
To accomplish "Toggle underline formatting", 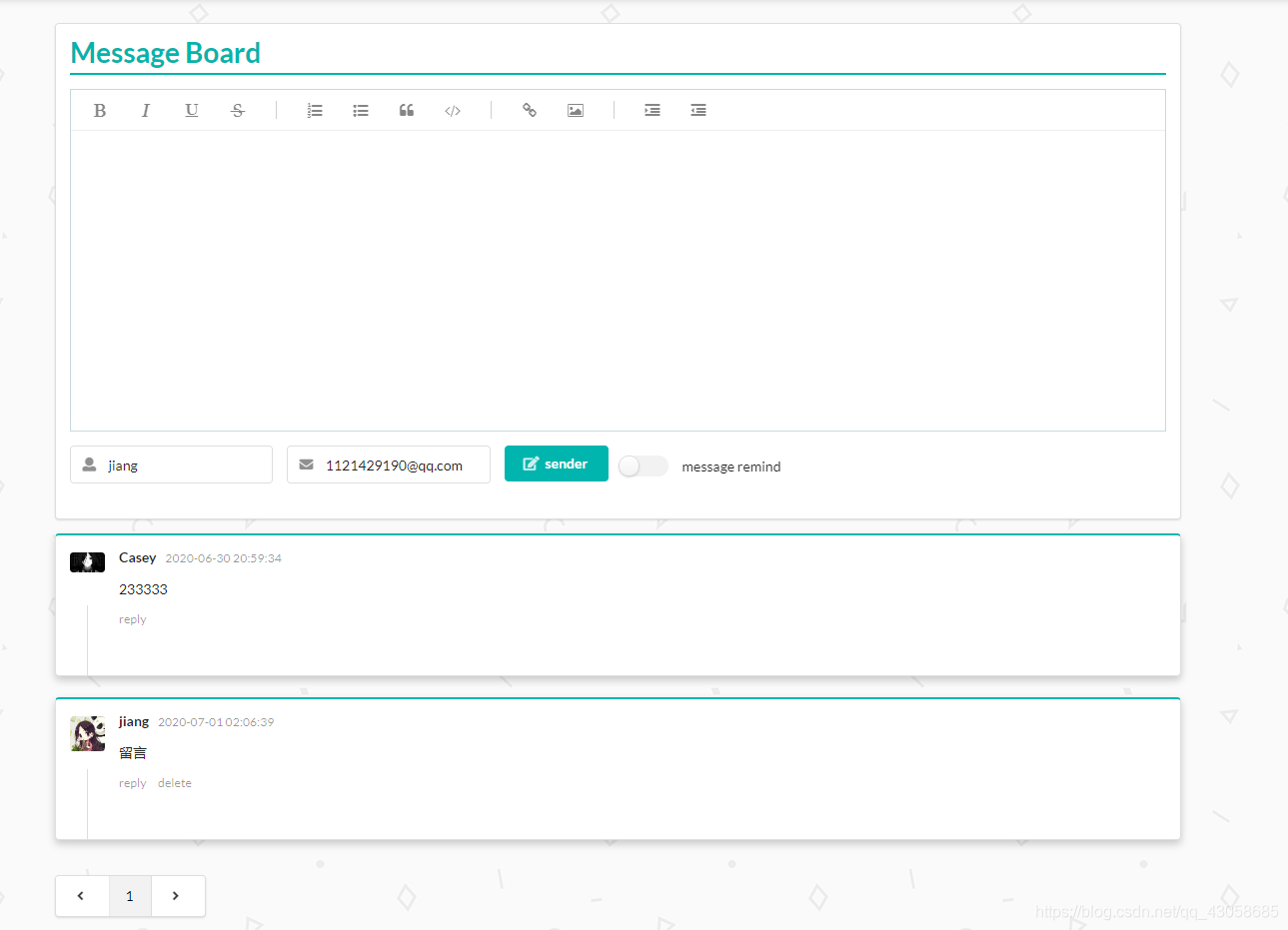I will 192,111.
